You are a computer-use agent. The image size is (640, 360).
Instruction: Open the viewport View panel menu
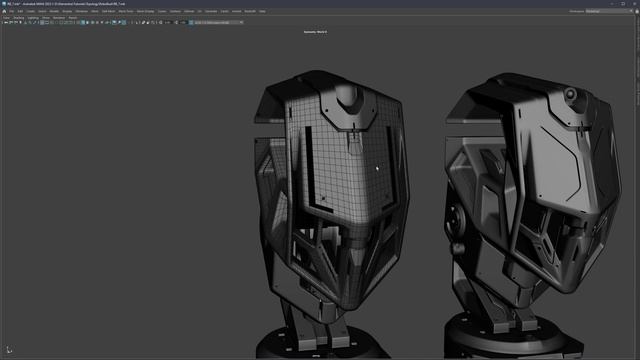click(x=6, y=18)
